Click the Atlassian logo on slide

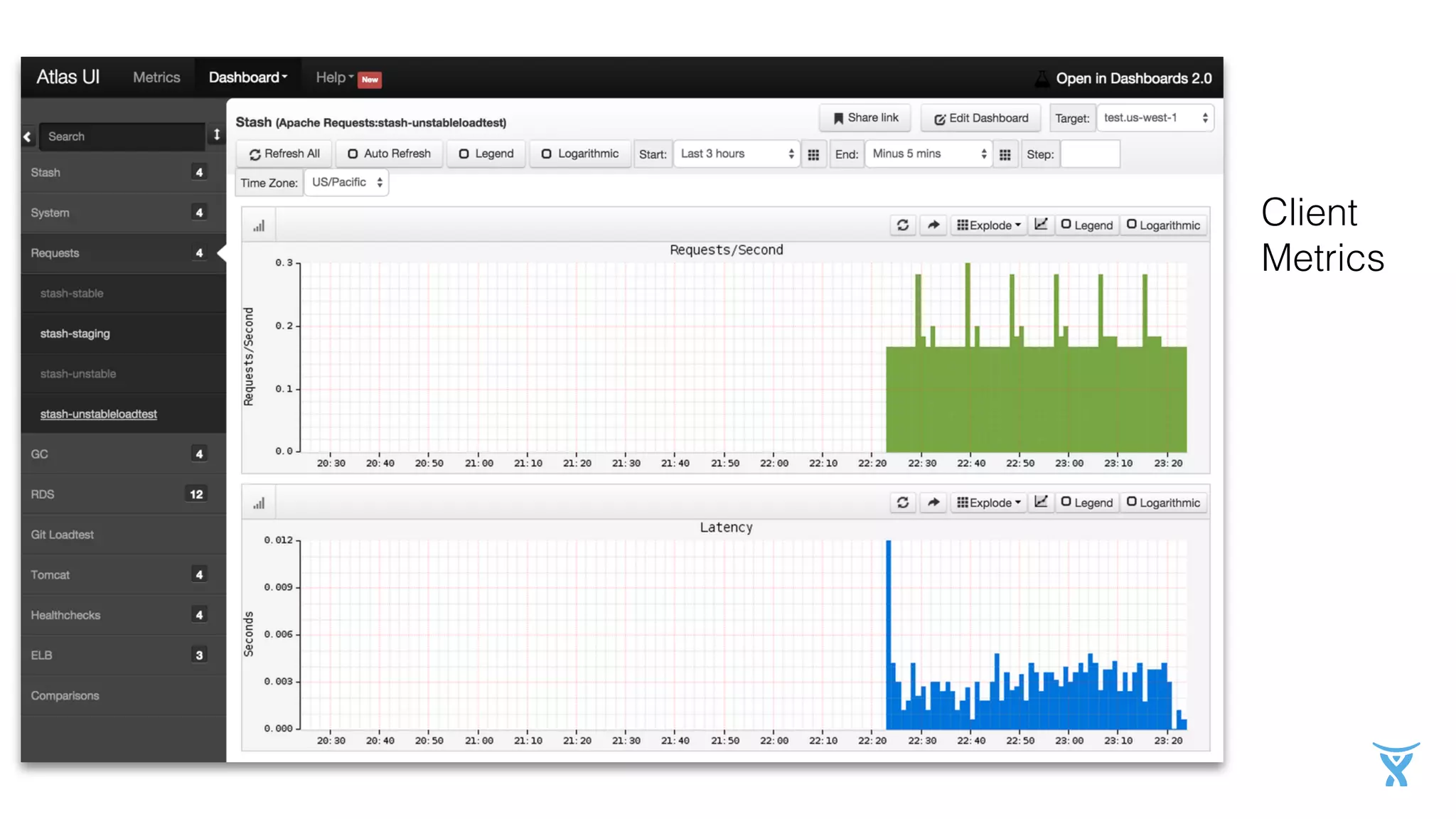click(1396, 764)
